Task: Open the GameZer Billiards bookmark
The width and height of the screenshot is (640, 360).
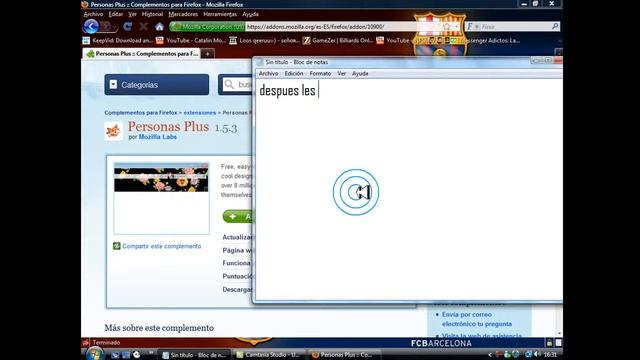Action: [x=338, y=40]
